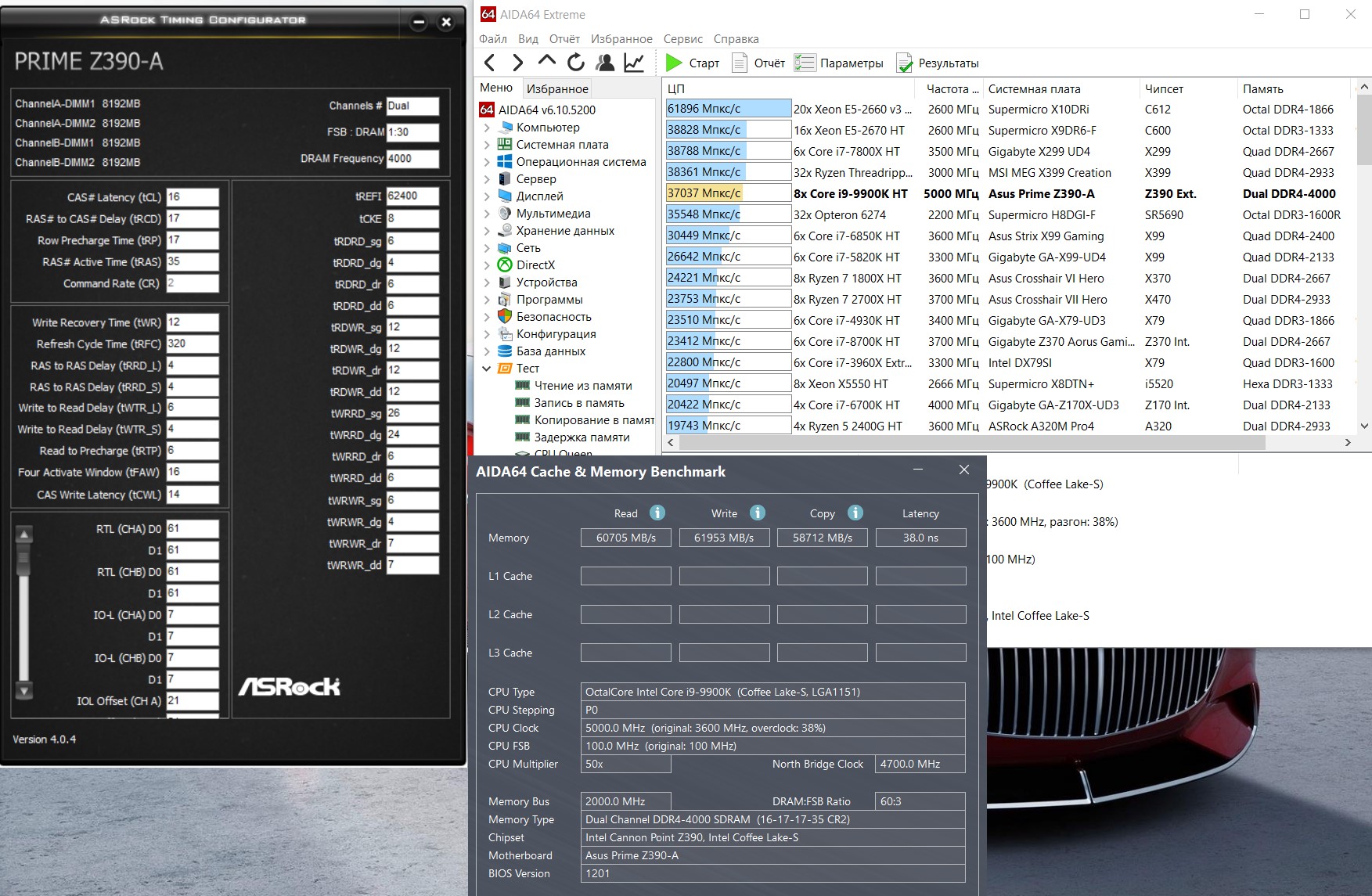Open the graph chart toolbar icon
Viewport: 1372px width, 896px height.
(634, 63)
